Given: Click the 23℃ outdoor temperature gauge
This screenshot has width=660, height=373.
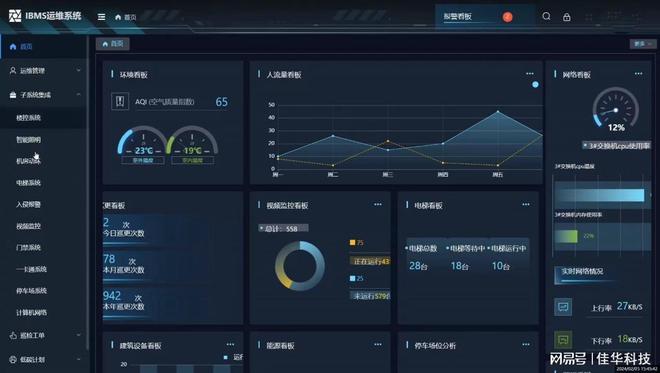Looking at the screenshot, I should tap(142, 141).
